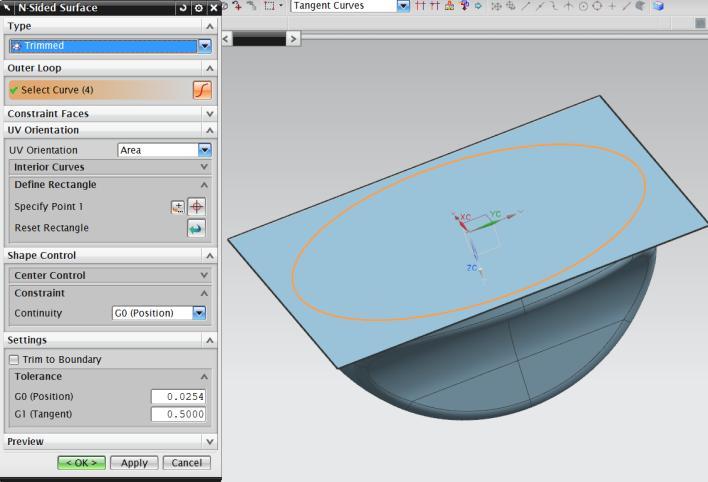
Task: Click the colored chain-within-feature toolbar icon
Action: click(449, 6)
